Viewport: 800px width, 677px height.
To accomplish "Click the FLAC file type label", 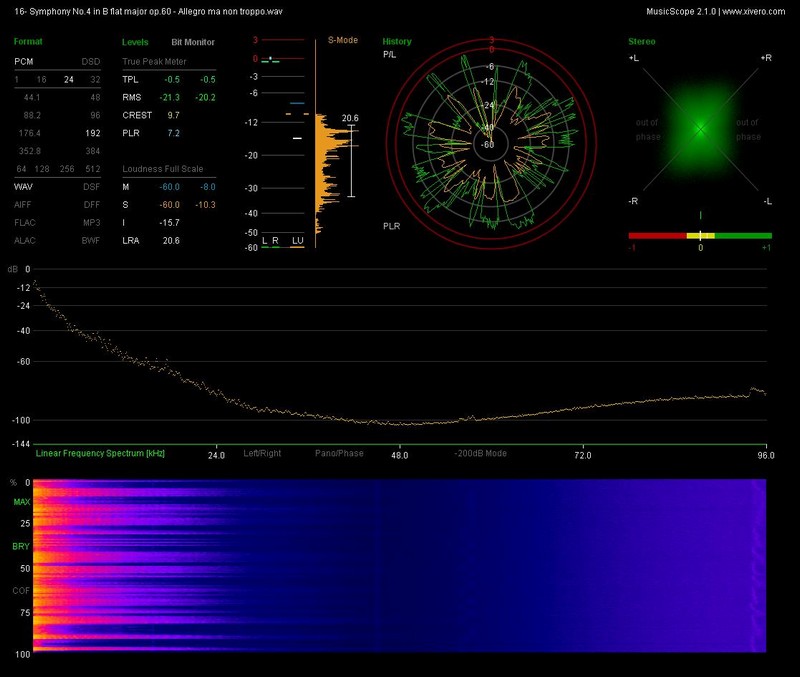I will pos(25,222).
